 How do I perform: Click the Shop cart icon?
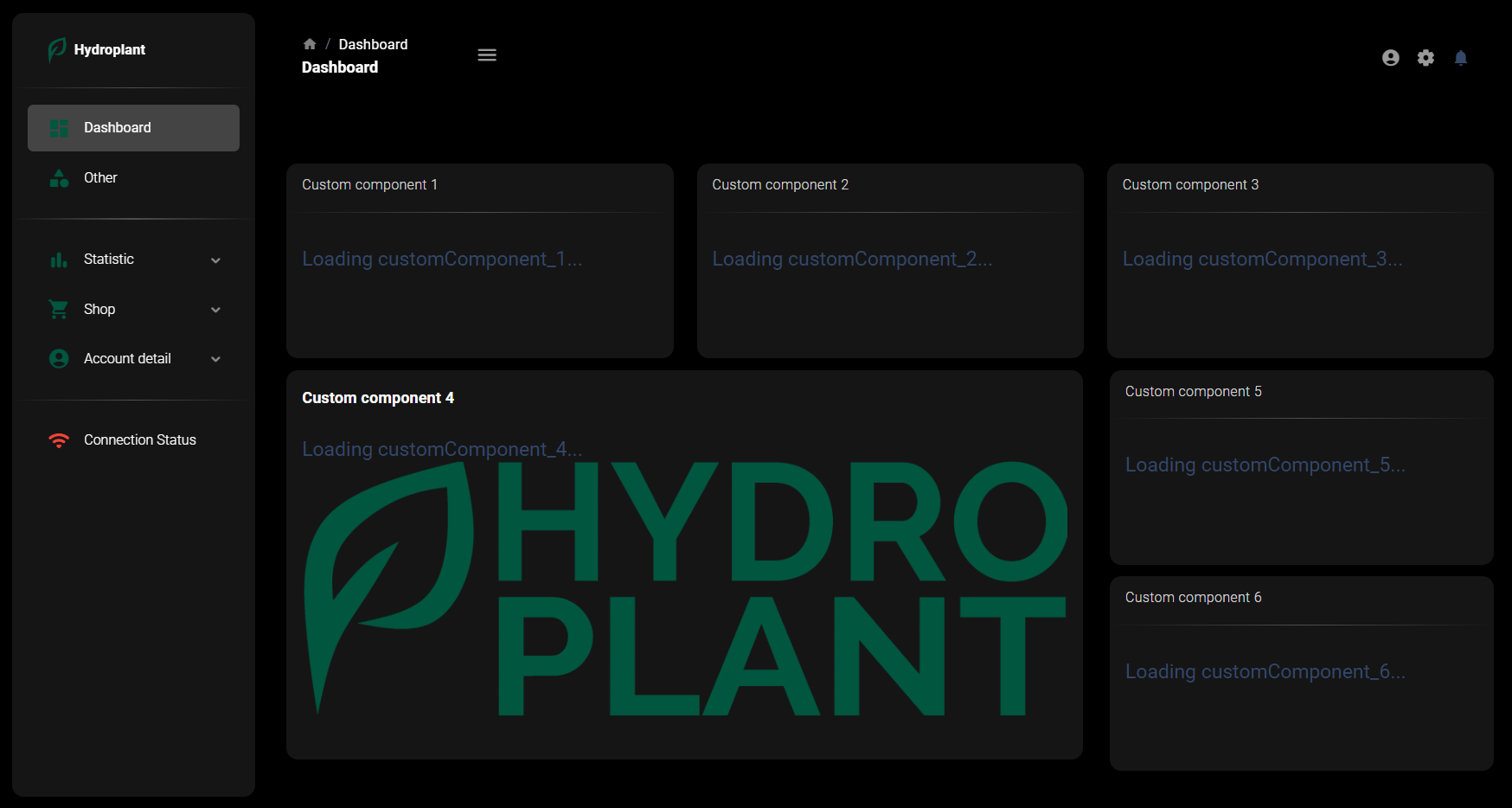click(59, 309)
